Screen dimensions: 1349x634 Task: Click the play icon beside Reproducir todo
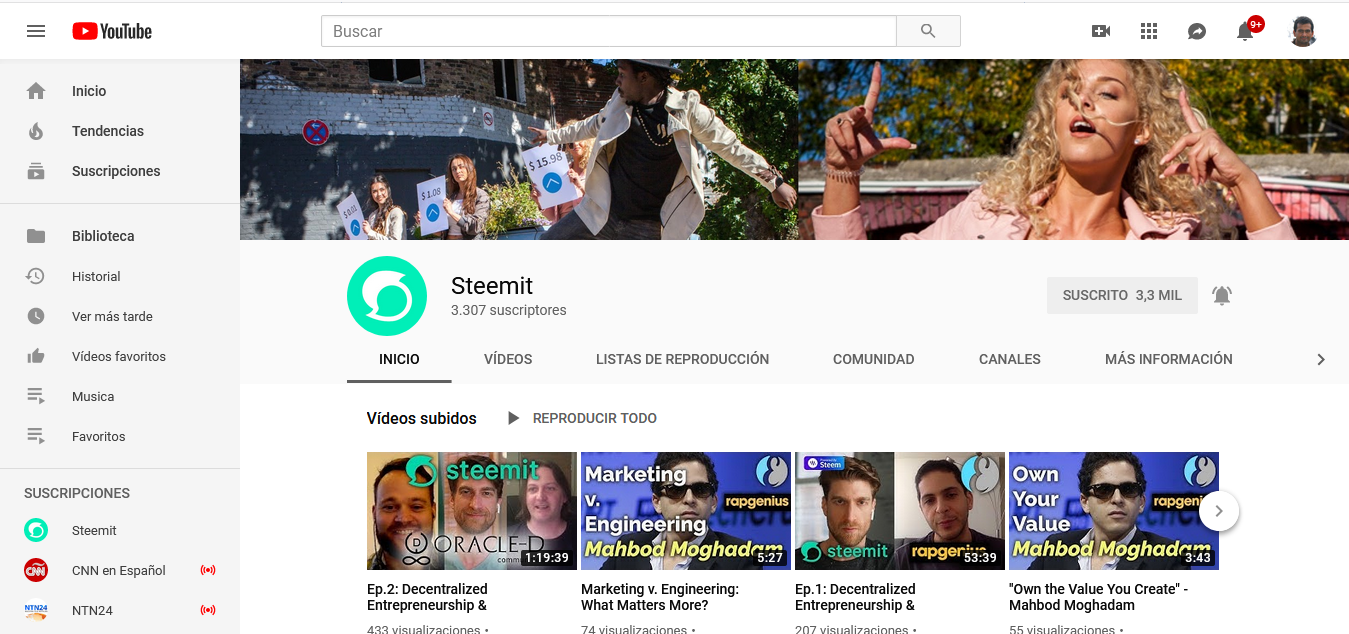click(513, 418)
